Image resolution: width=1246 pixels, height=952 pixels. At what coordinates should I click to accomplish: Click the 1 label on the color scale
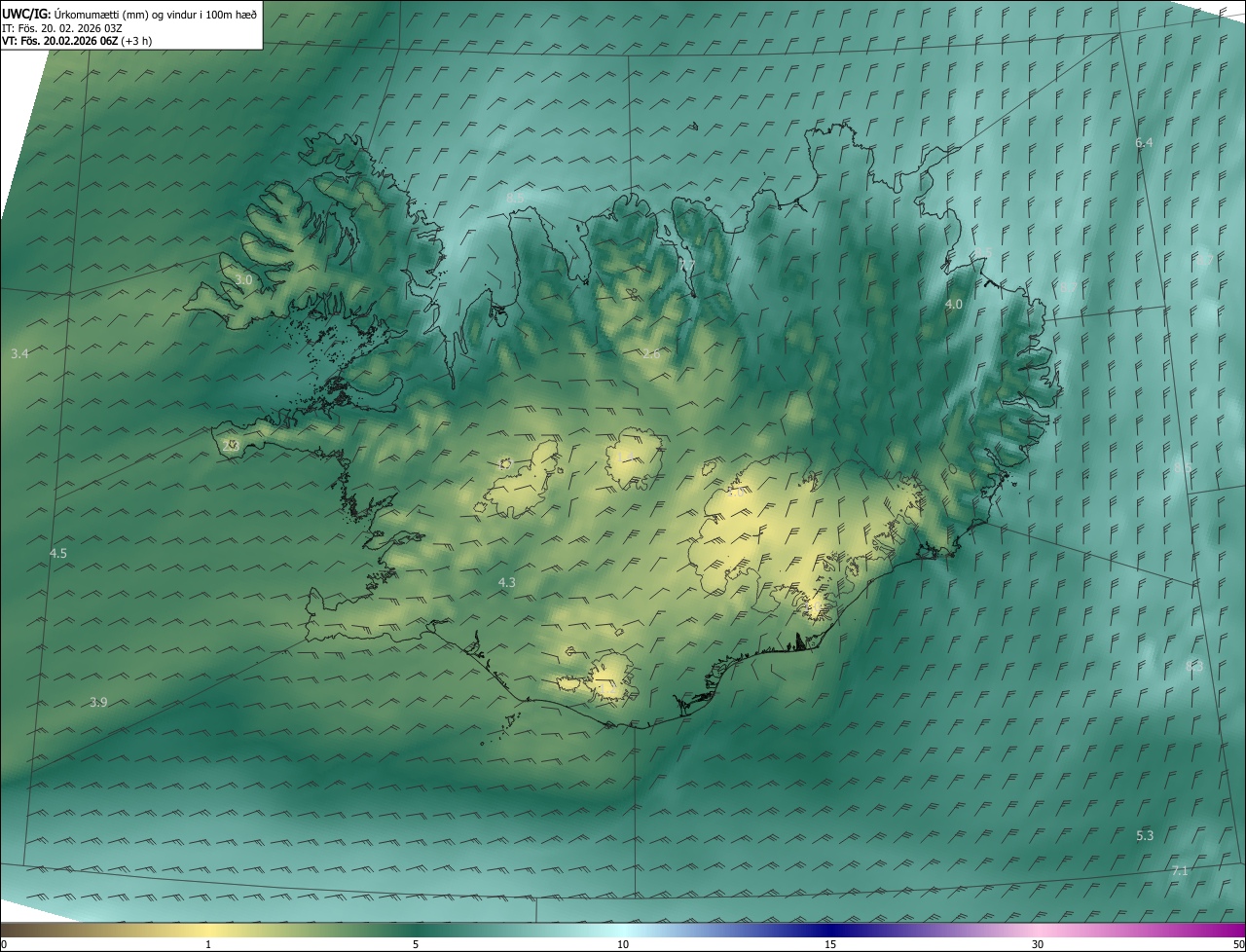[208, 944]
